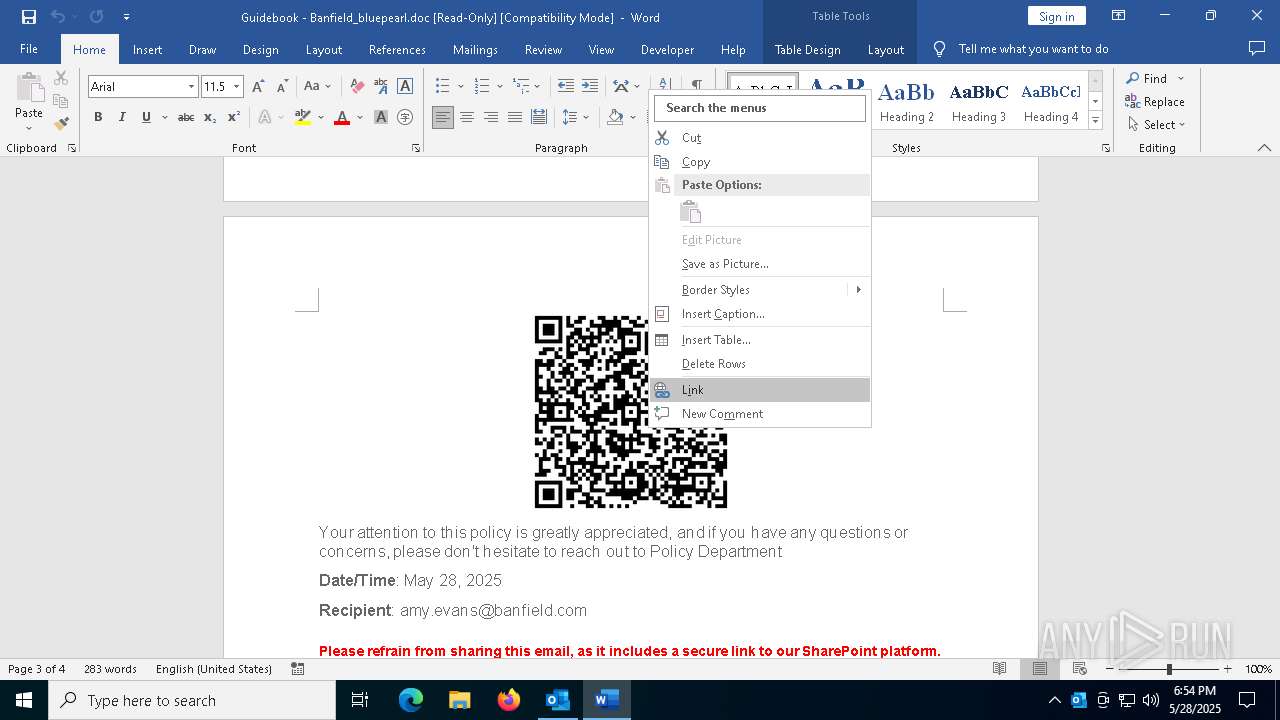This screenshot has height=720, width=1280.
Task: Click Type here to search on taskbar
Action: coord(192,700)
